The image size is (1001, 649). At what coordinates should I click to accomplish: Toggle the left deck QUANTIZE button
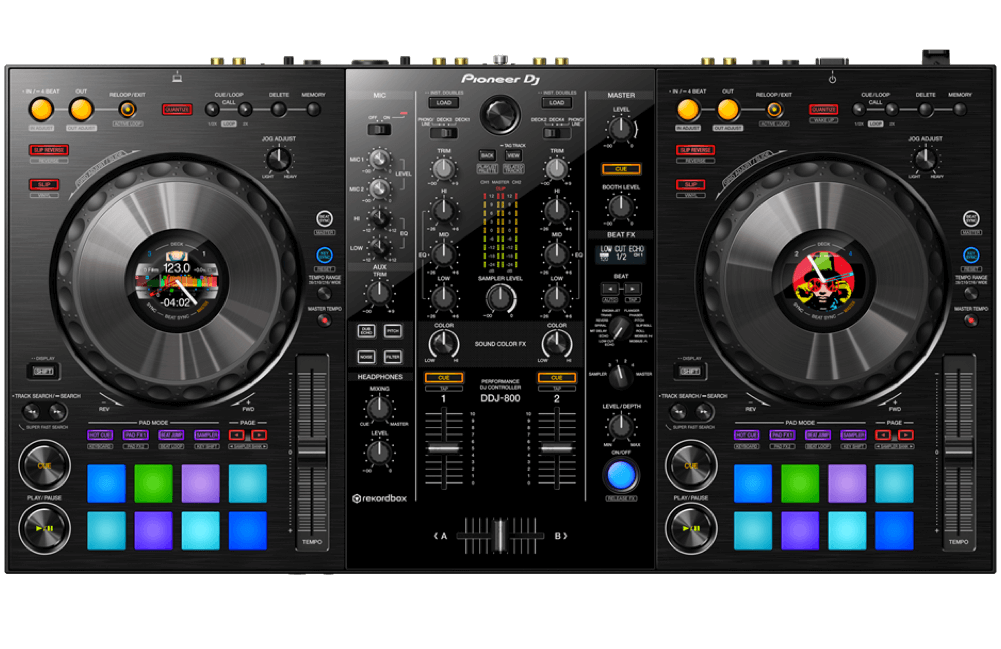tap(177, 109)
